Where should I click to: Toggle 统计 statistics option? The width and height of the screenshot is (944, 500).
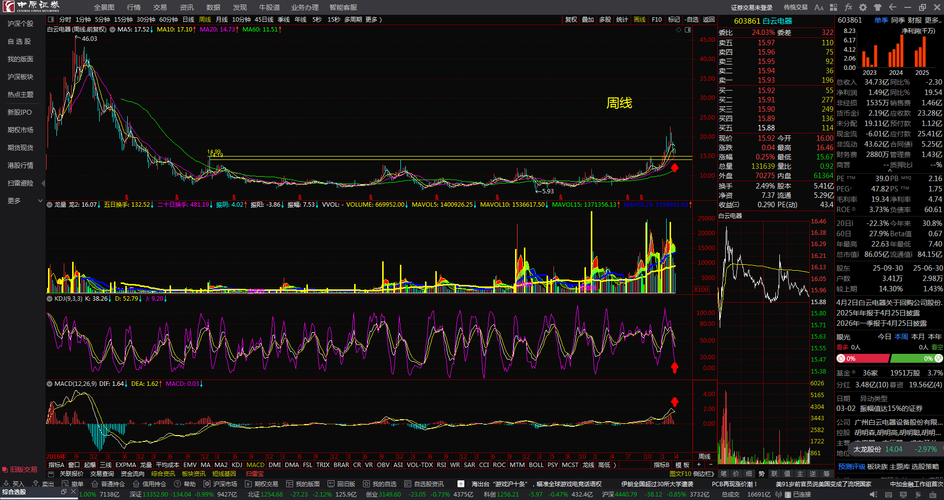[x=622, y=19]
